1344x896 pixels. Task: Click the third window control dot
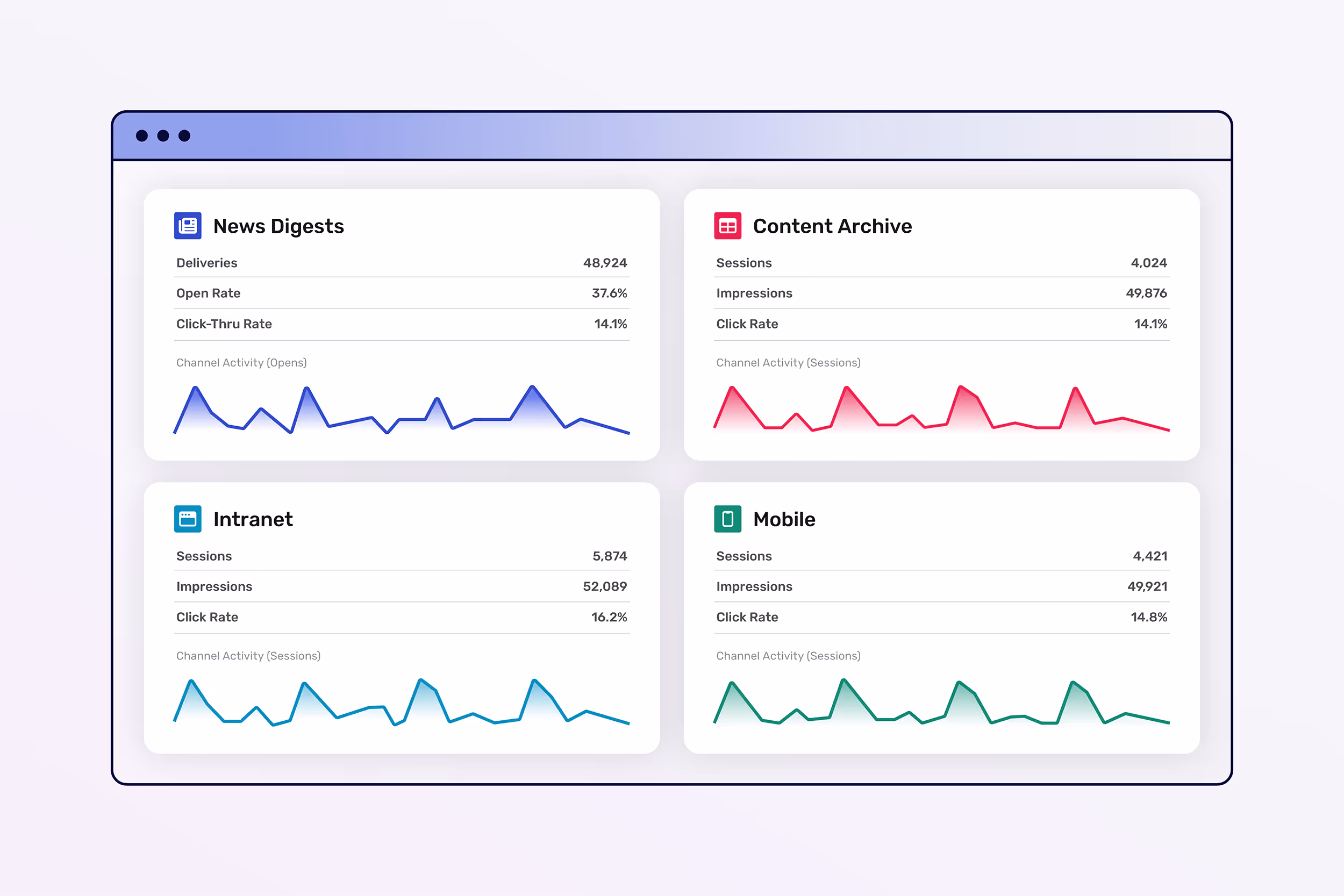[x=185, y=135]
